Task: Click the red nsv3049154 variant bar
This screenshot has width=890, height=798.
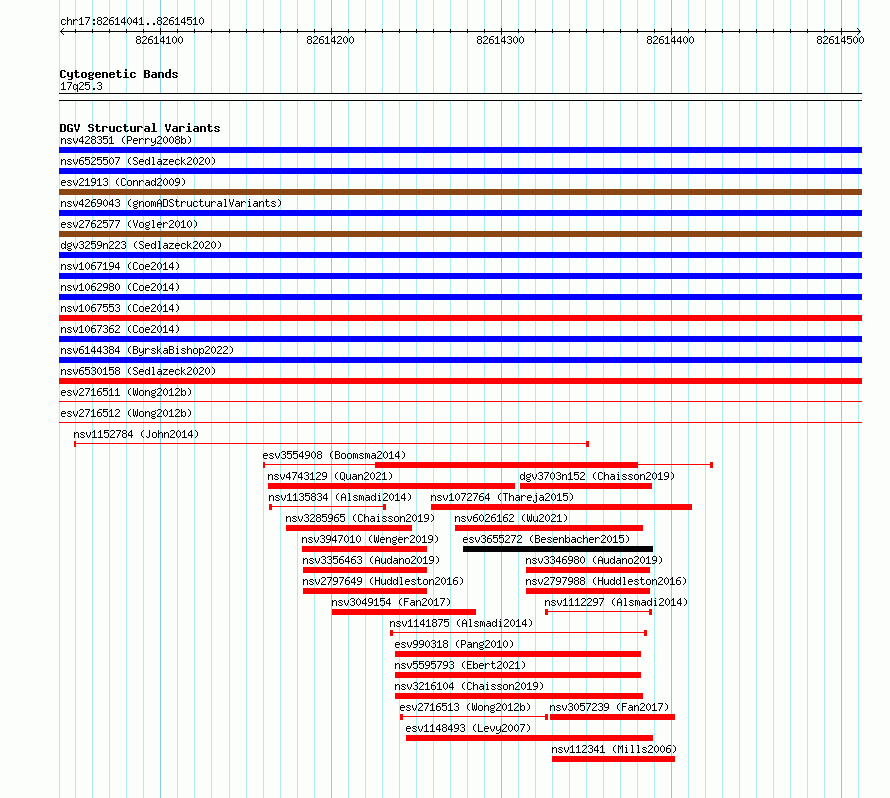Action: [x=404, y=612]
